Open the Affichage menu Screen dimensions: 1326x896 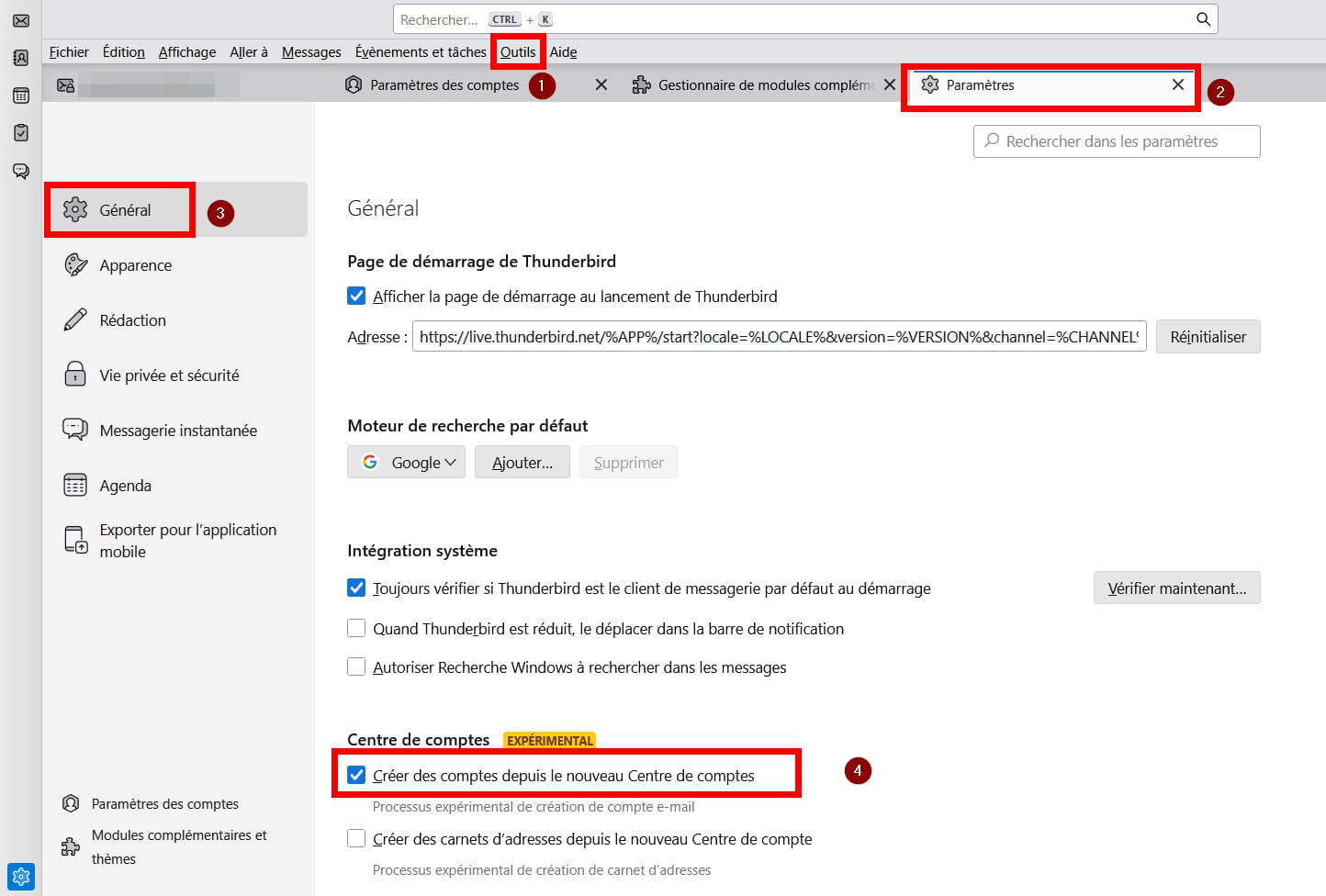coord(187,52)
